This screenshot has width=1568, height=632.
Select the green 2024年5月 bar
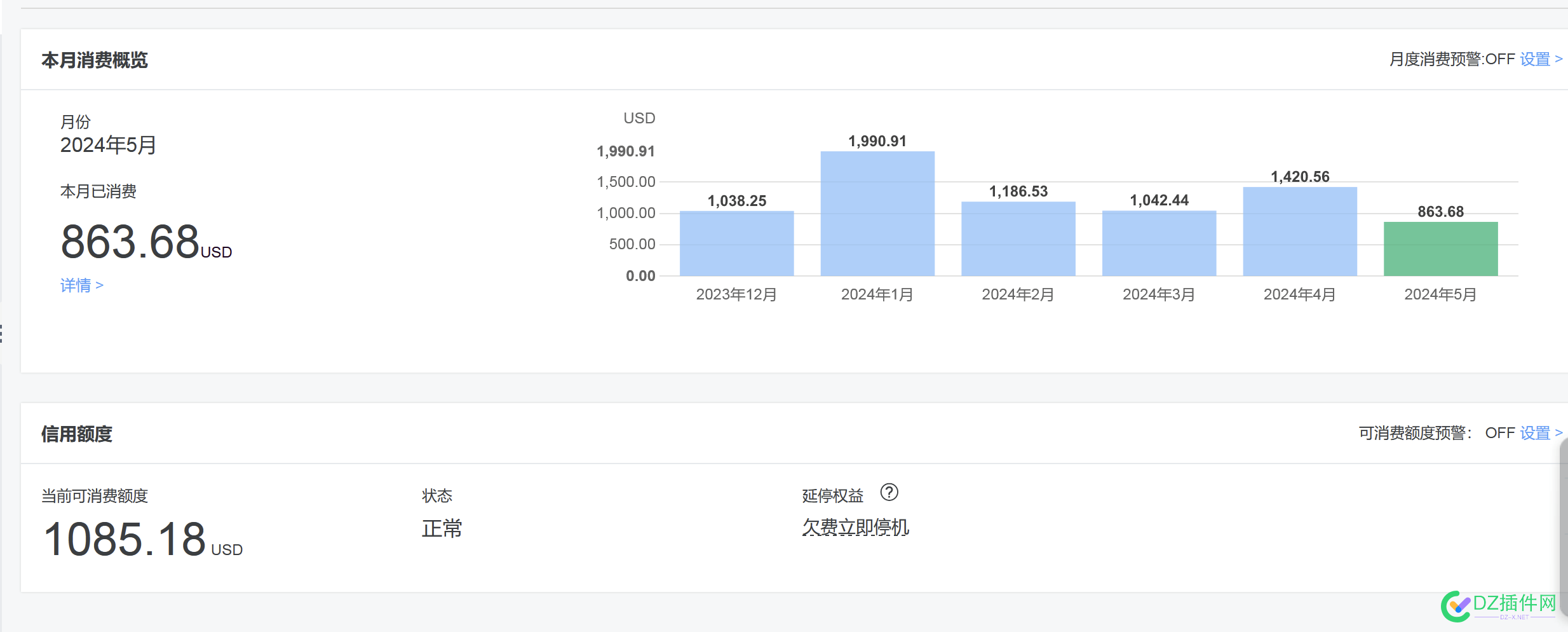pyautogui.click(x=1441, y=249)
